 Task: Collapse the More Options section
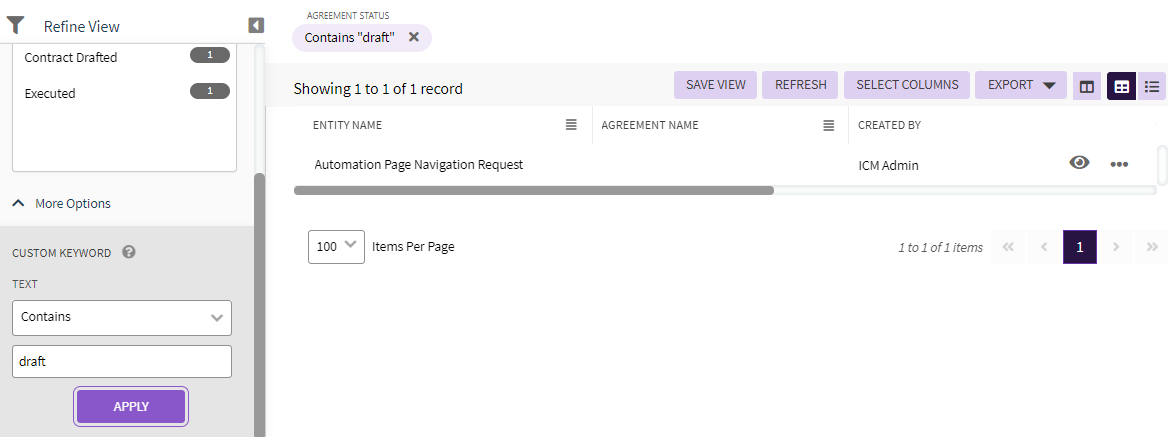(62, 203)
